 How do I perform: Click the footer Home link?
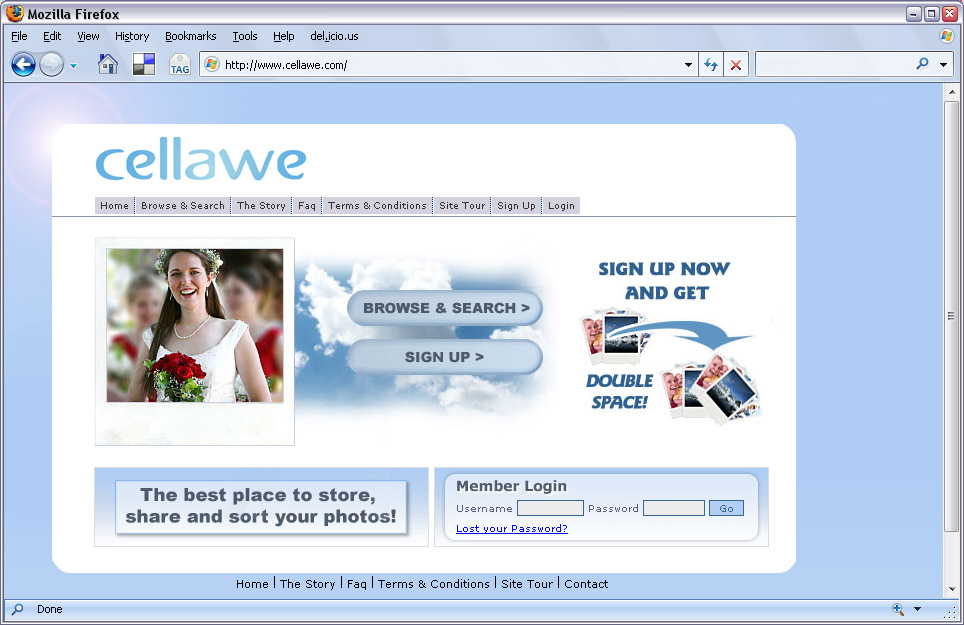click(252, 584)
